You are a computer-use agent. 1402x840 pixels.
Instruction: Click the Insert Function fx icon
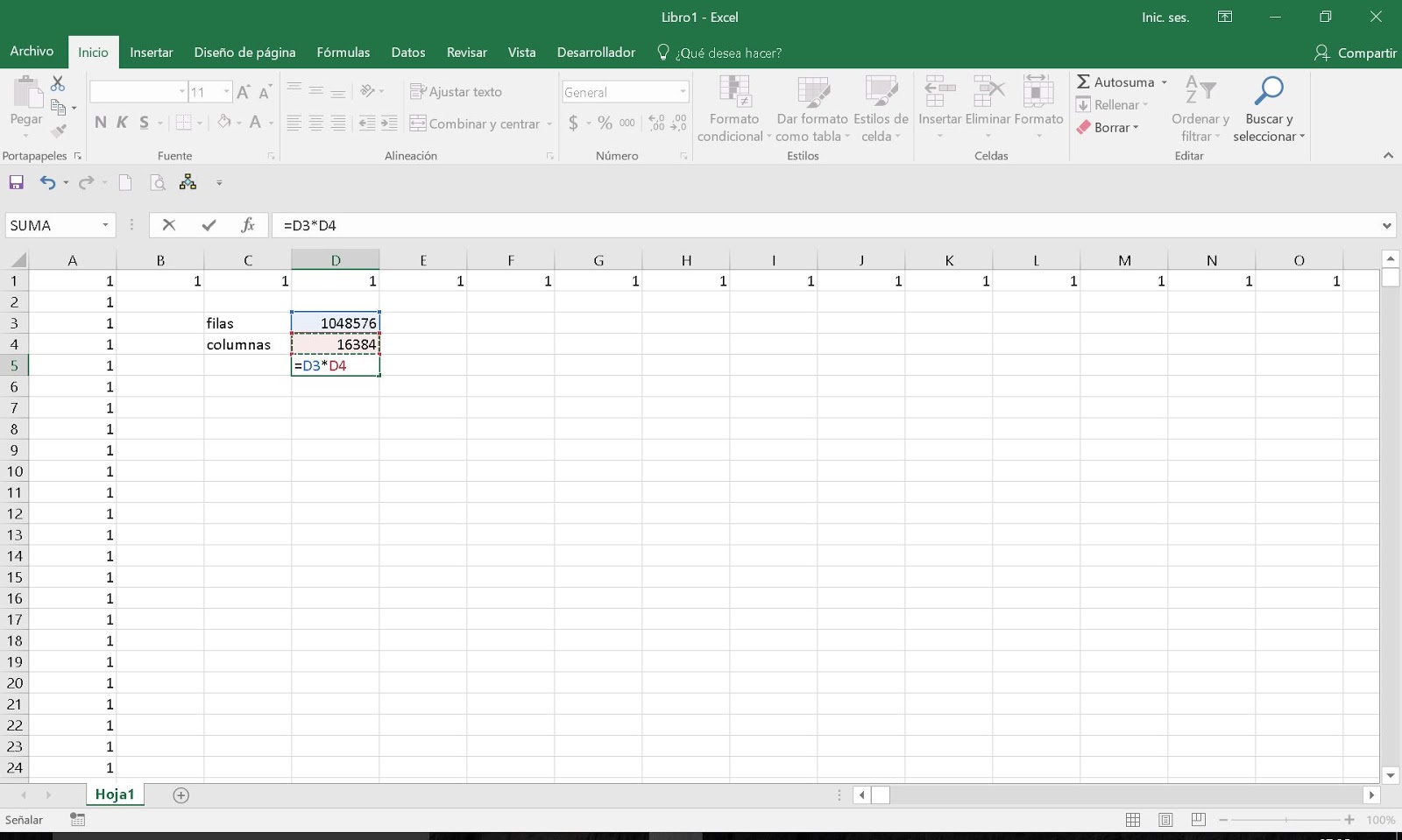pyautogui.click(x=249, y=225)
